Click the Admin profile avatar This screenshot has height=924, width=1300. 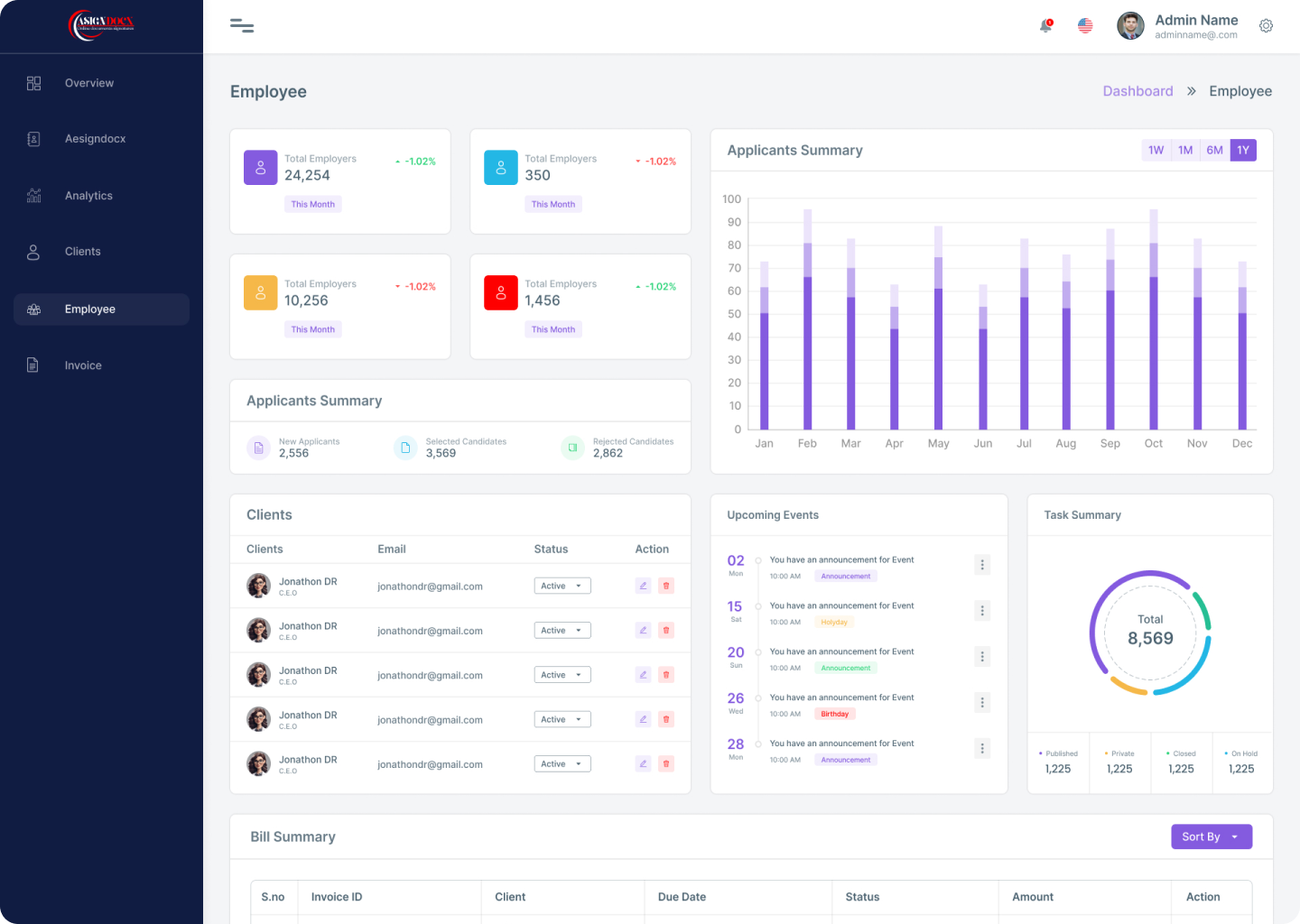tap(1130, 26)
